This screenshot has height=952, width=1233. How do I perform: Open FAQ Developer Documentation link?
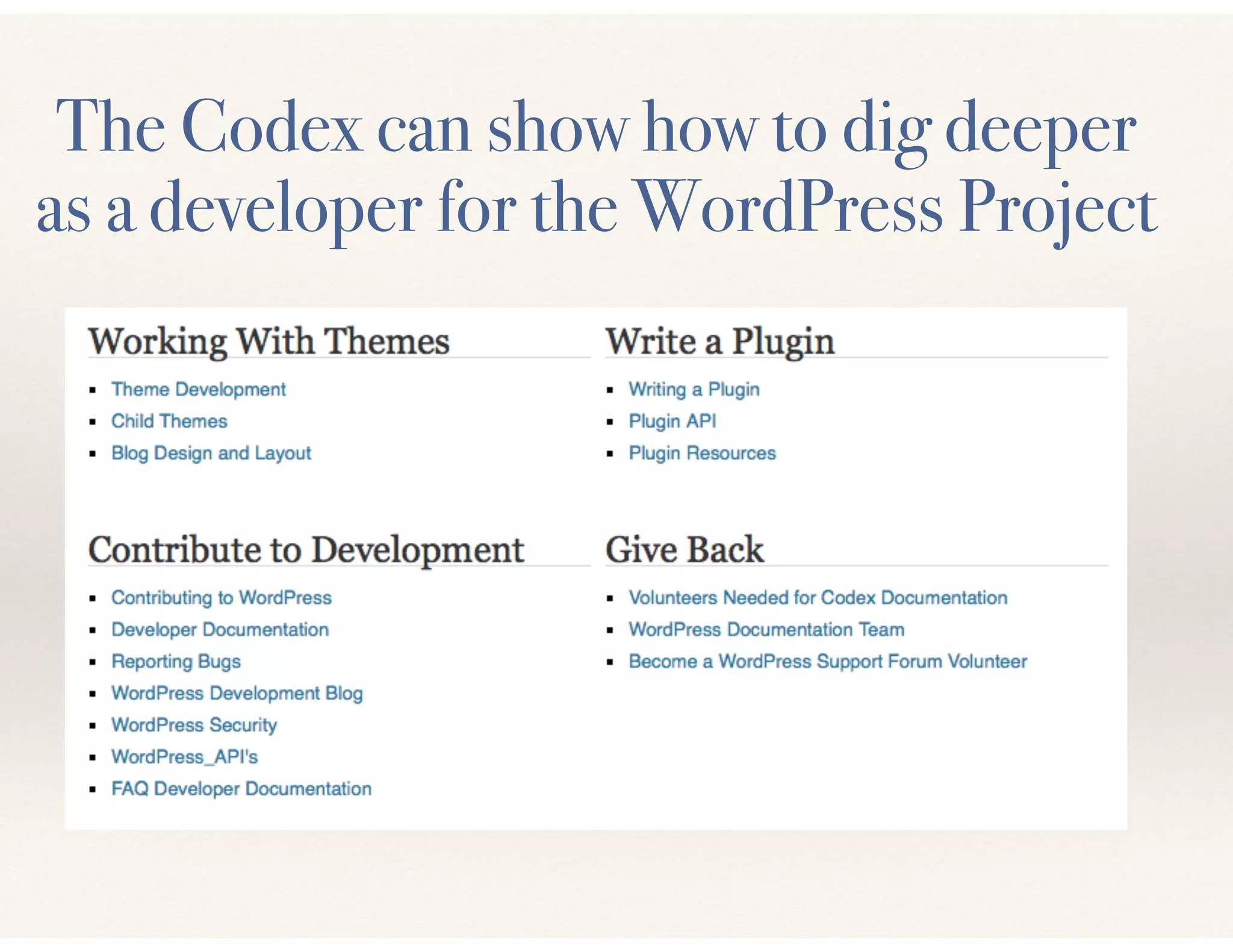coord(241,789)
